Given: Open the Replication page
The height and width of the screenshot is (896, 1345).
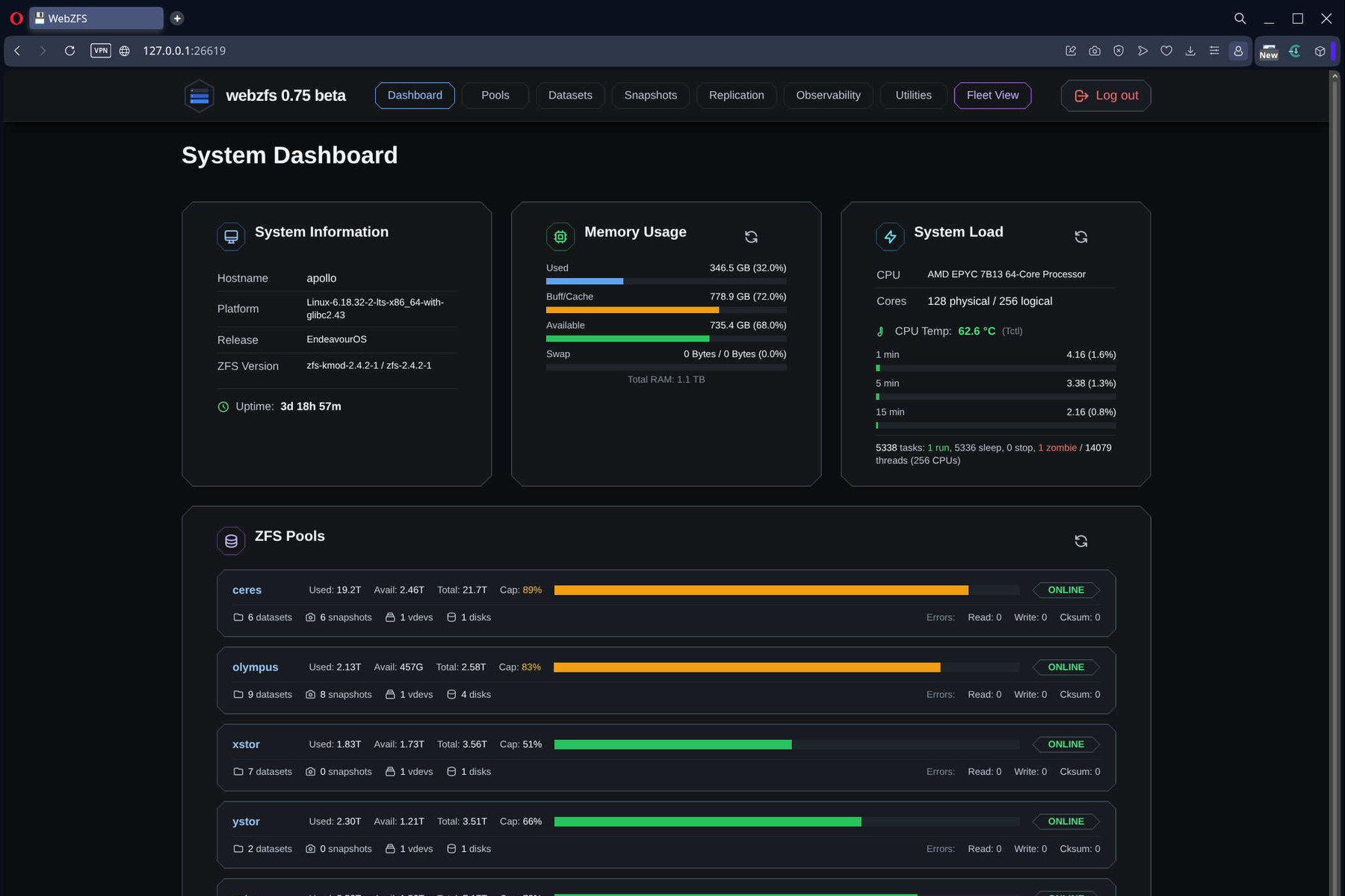Looking at the screenshot, I should click(737, 96).
